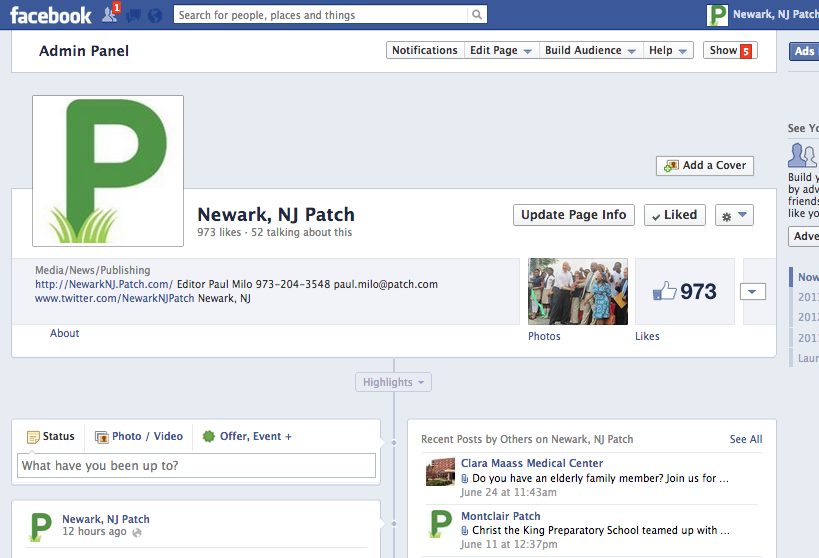This screenshot has width=819, height=558.
Task: Click Newark, NJ Patch post author link
Action: point(106,519)
